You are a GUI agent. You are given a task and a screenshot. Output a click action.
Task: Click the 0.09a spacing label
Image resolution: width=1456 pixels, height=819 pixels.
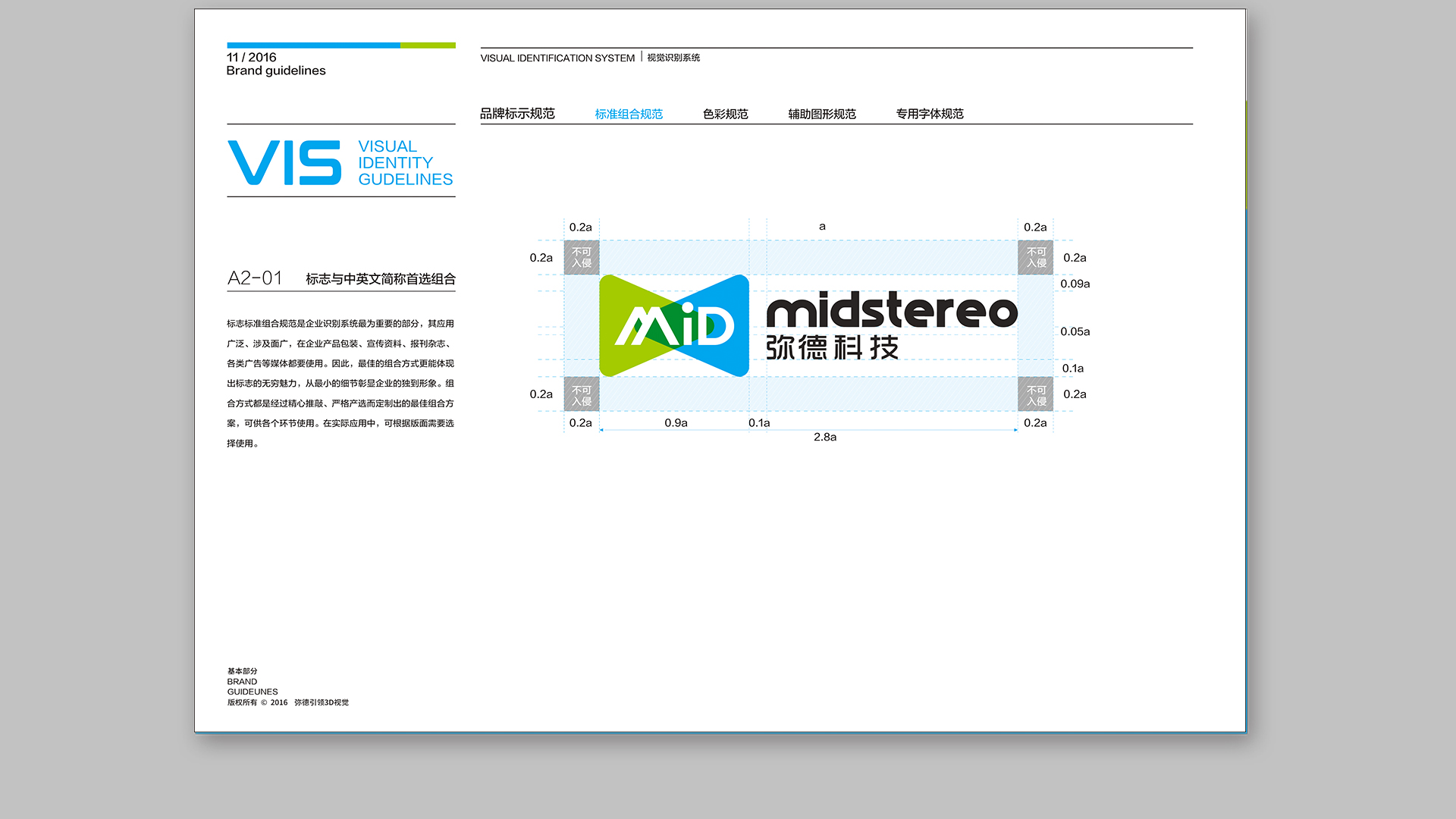(x=1075, y=284)
